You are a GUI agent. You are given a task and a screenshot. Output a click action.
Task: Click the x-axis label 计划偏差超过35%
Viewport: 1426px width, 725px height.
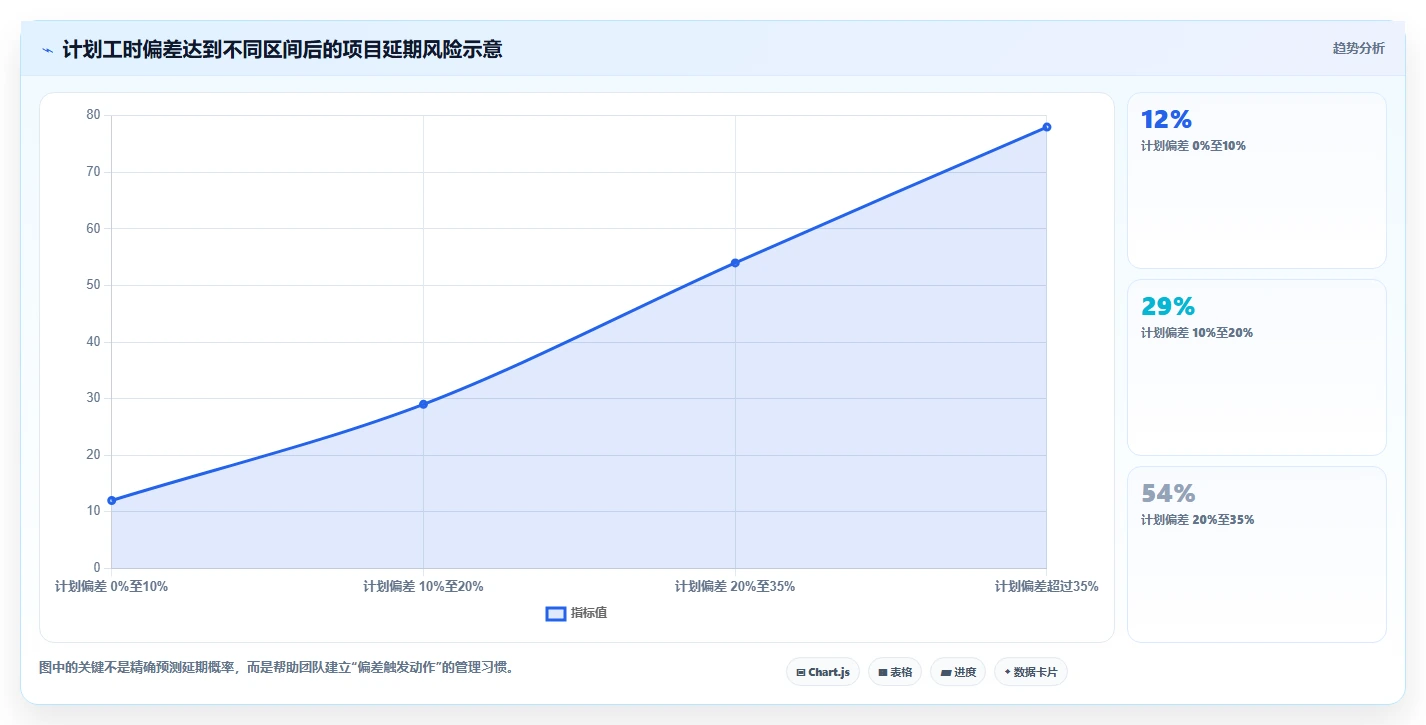point(1046,586)
